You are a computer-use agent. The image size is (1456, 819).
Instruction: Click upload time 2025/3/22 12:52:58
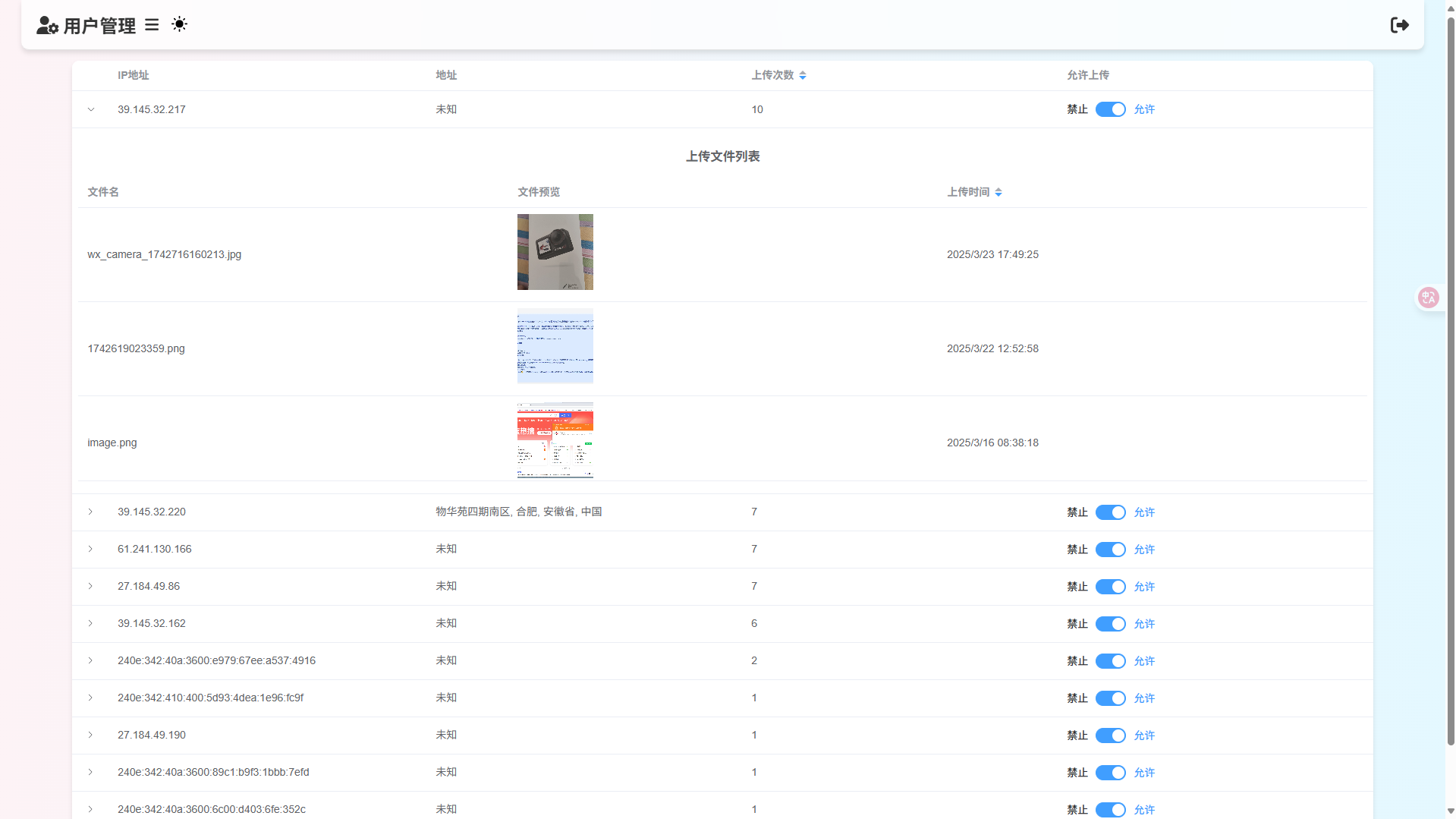point(992,348)
